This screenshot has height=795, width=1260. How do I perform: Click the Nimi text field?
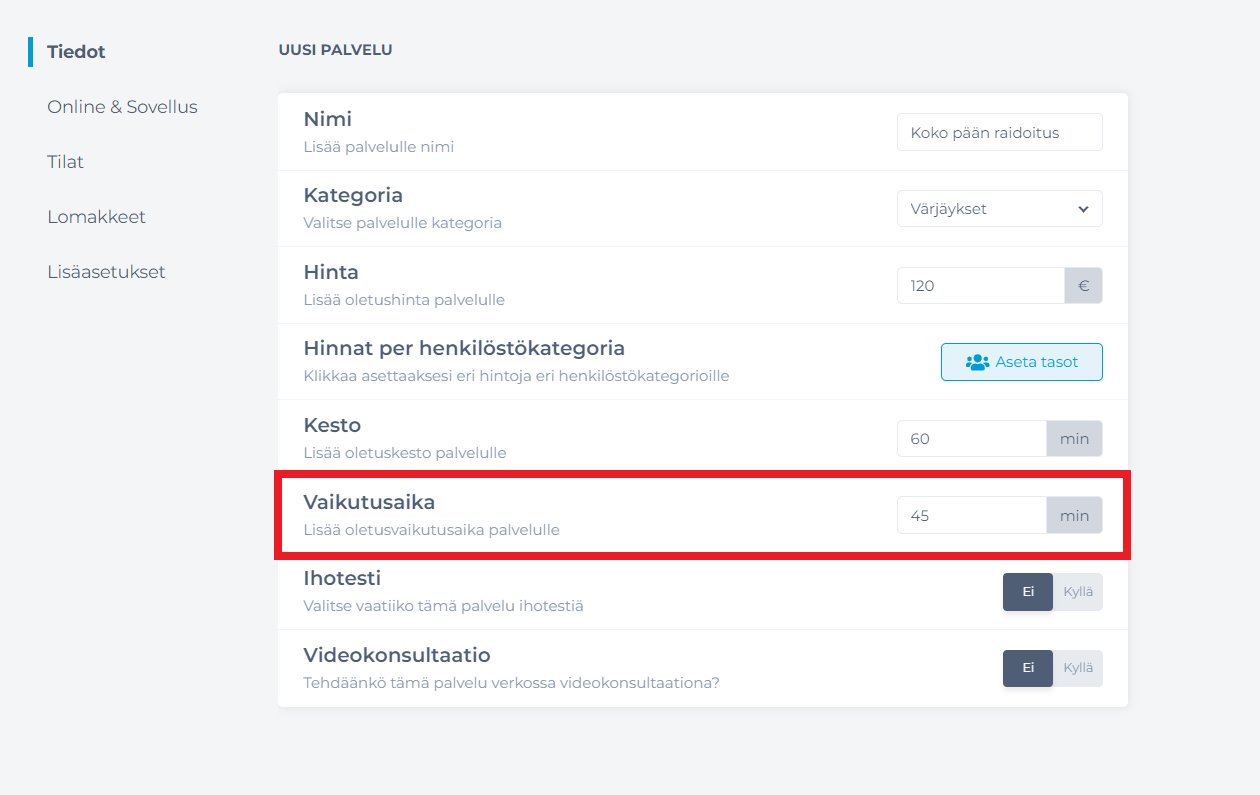(999, 132)
